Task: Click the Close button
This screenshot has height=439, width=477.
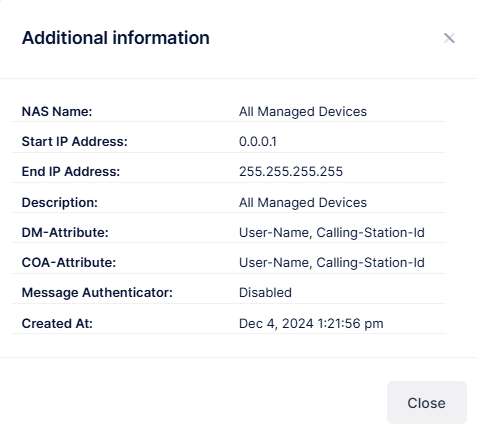Action: pyautogui.click(x=427, y=403)
